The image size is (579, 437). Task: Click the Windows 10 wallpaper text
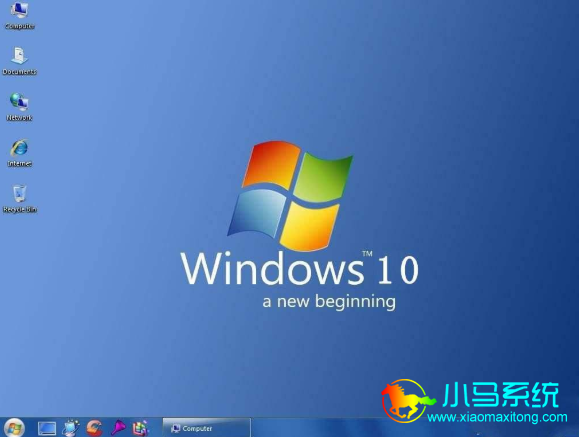(x=300, y=268)
